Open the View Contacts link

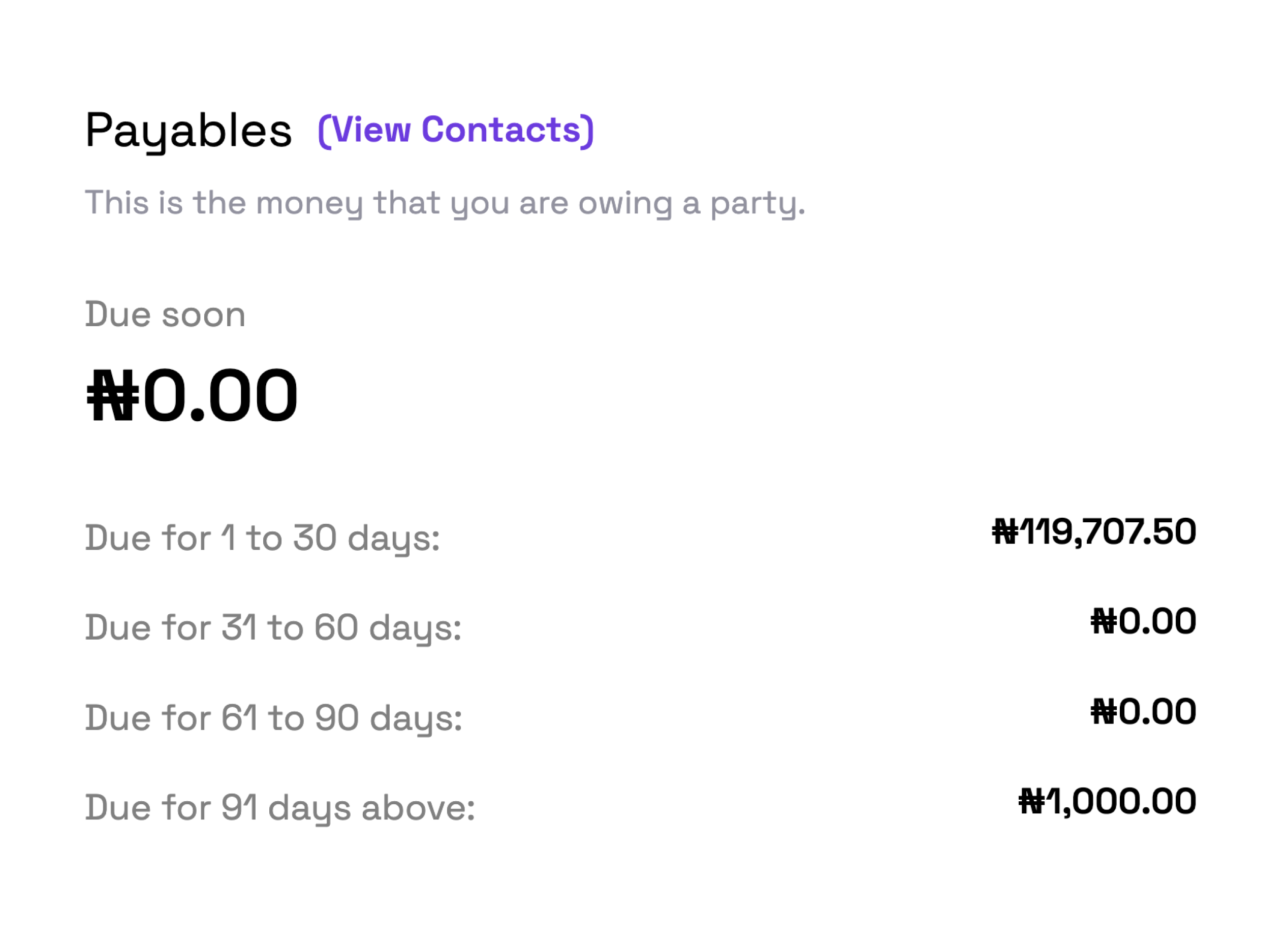456,131
